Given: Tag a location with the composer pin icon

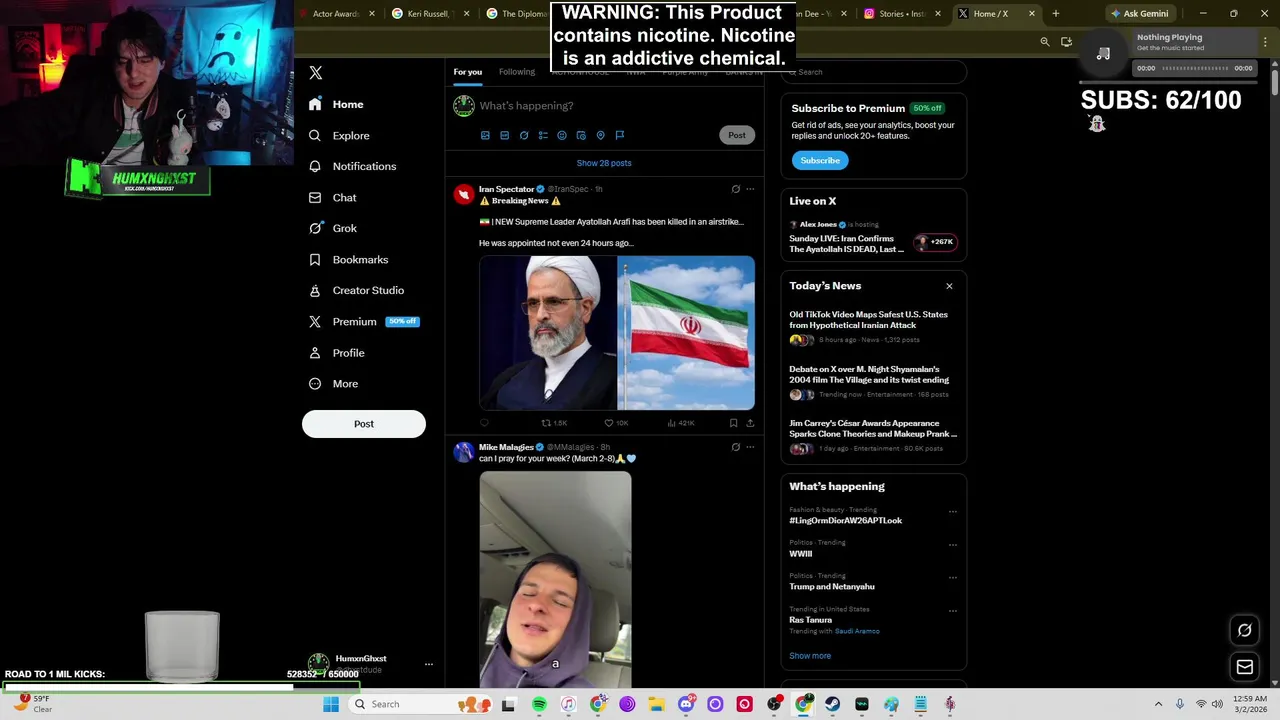Looking at the screenshot, I should click(x=600, y=135).
